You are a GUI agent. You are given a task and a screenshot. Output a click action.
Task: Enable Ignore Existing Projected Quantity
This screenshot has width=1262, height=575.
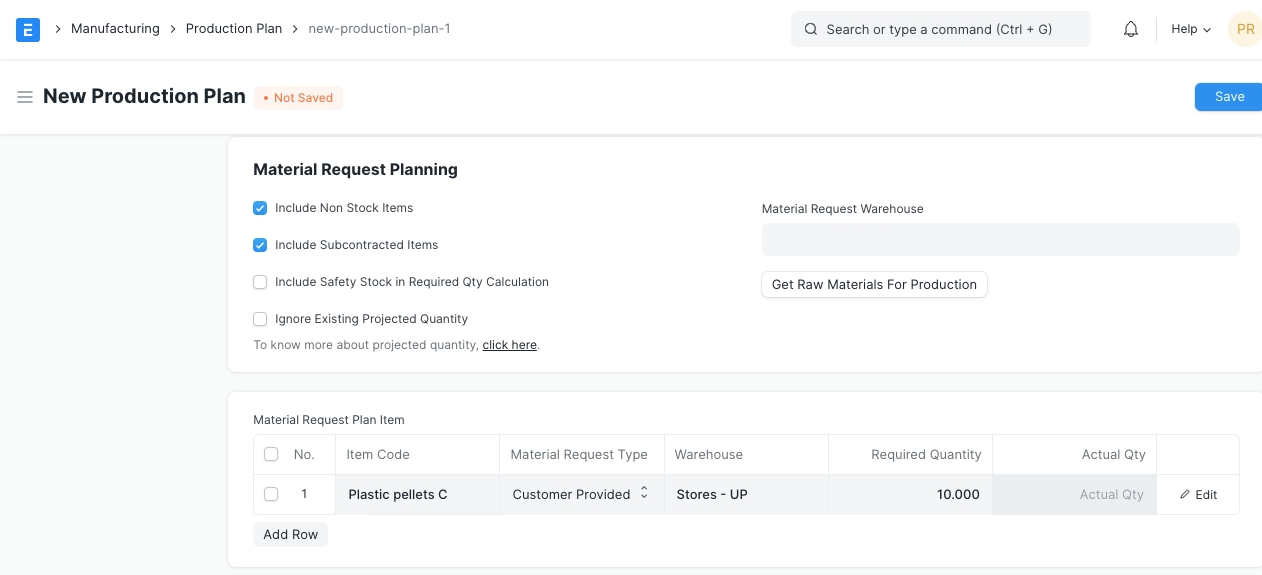[x=260, y=319]
